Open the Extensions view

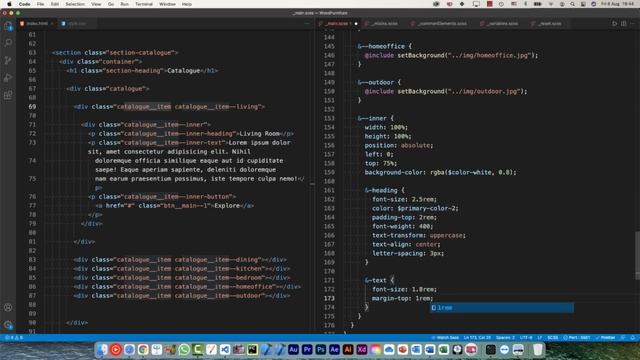[8, 95]
